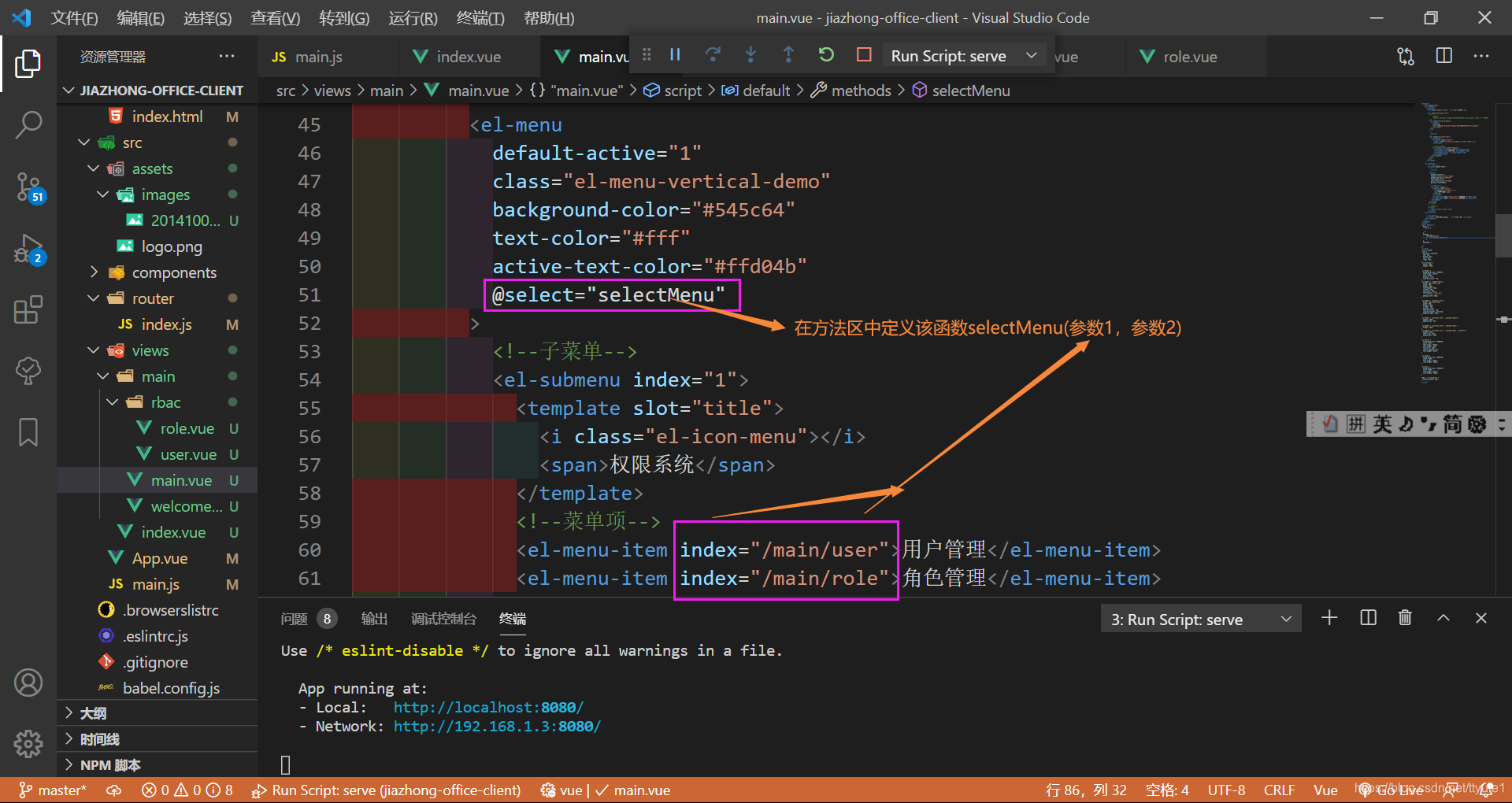
Task: Open the Extensions view
Action: 28,309
